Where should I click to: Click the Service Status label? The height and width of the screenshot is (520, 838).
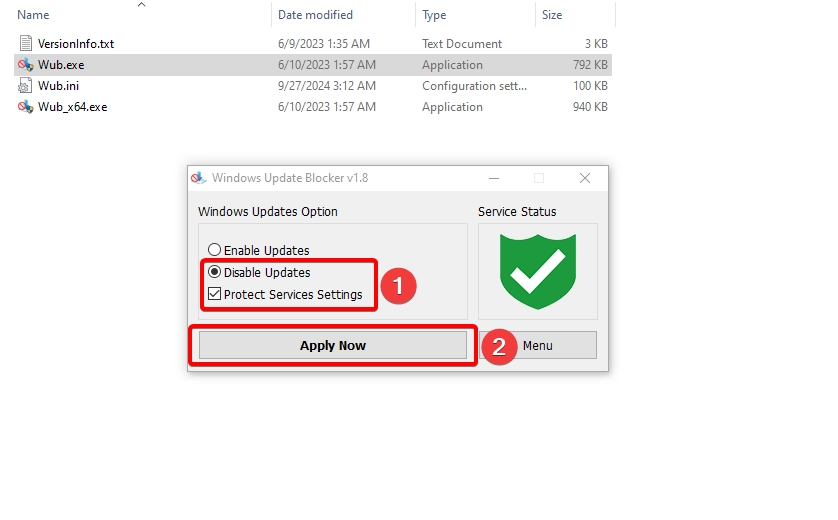click(x=517, y=212)
